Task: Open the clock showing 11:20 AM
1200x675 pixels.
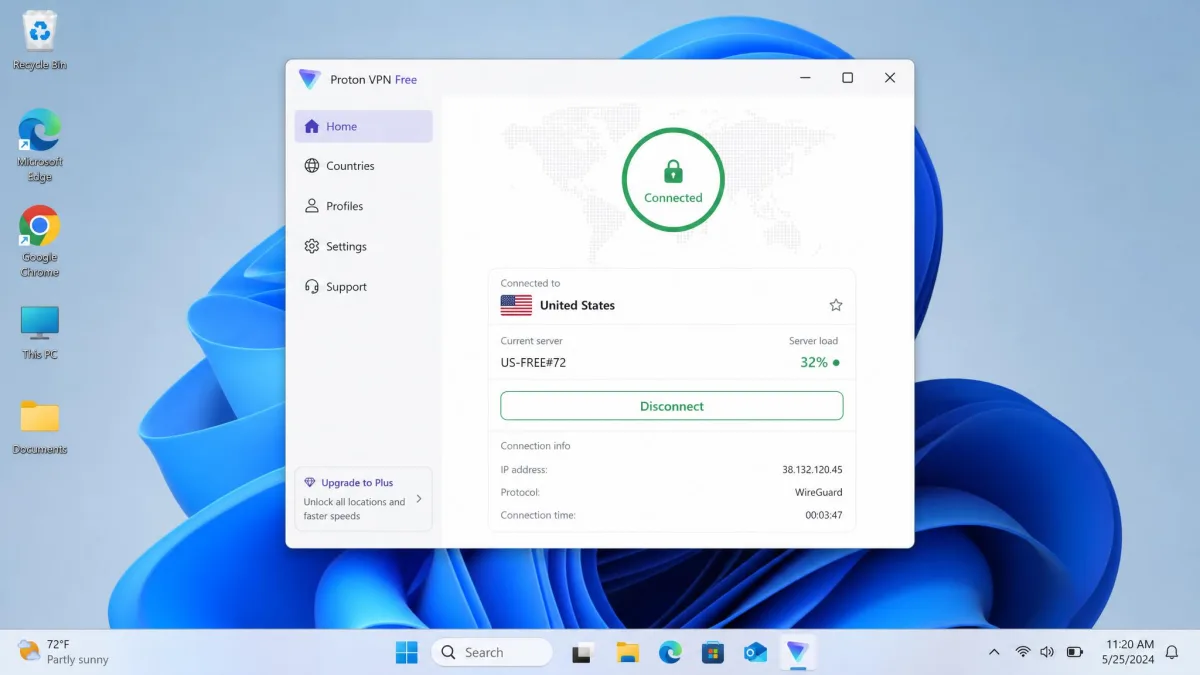Action: tap(1129, 652)
